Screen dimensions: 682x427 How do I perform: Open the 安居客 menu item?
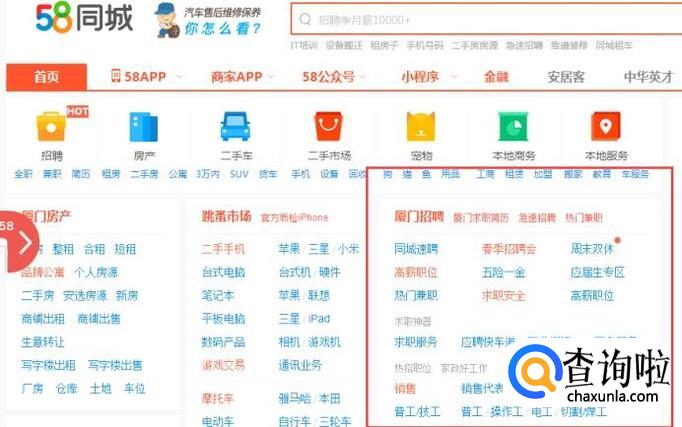click(565, 77)
